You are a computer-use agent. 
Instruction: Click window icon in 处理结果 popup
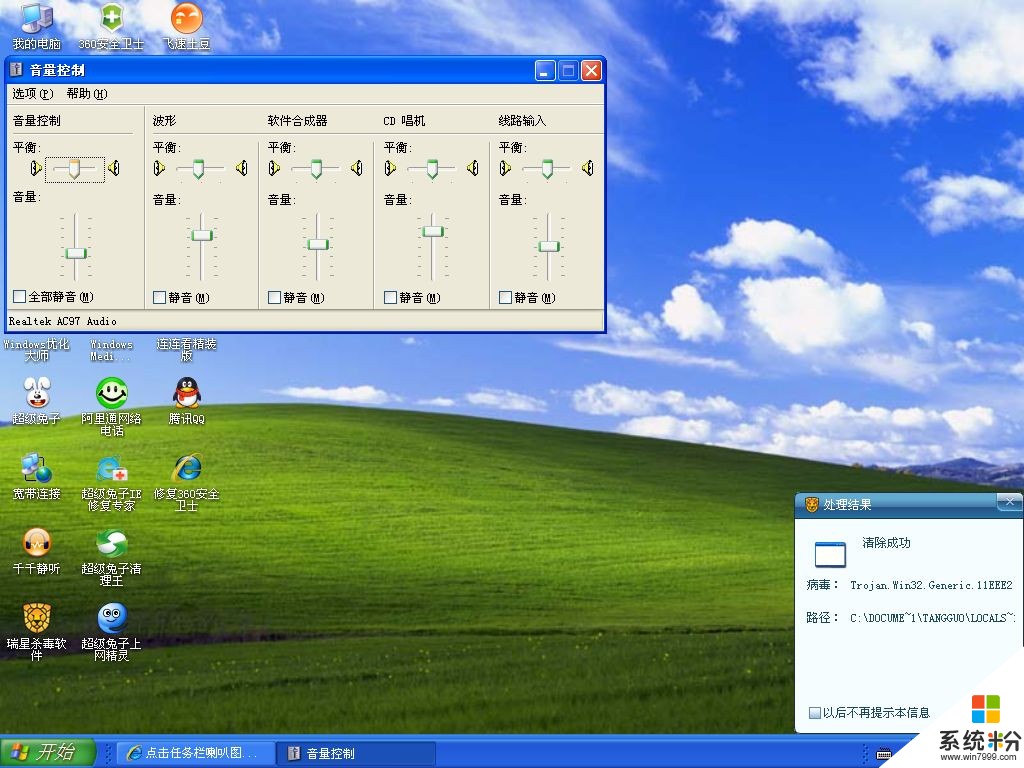[x=830, y=554]
